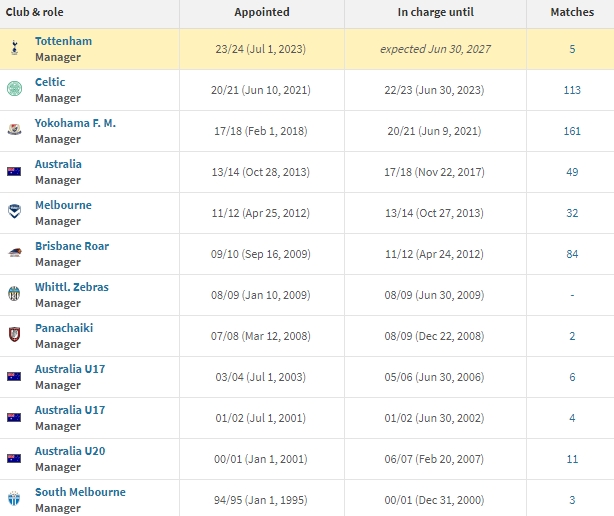The width and height of the screenshot is (614, 516).
Task: Open the Celtic club link
Action: pos(50,82)
